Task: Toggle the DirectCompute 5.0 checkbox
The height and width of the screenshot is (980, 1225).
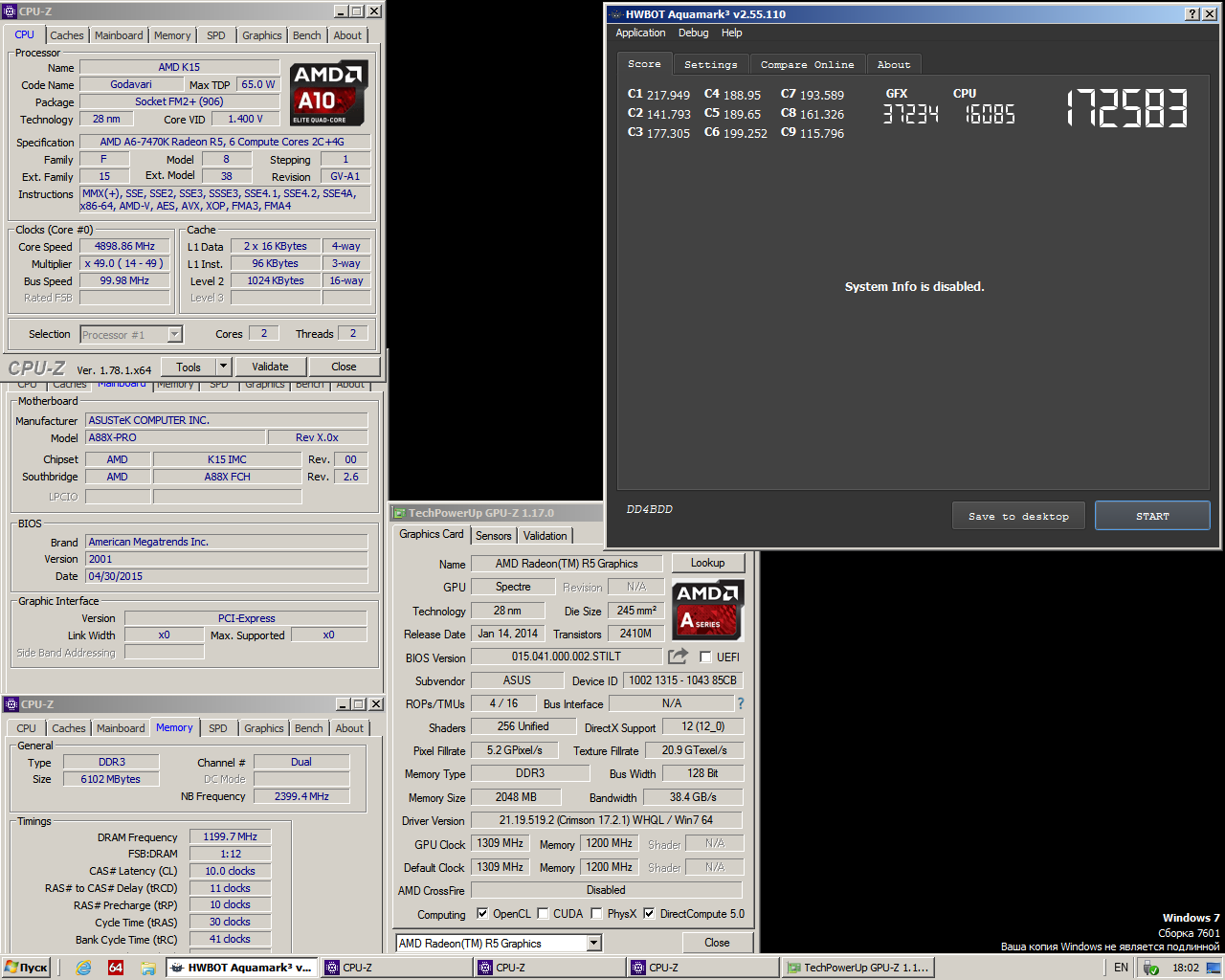Action: coord(649,914)
